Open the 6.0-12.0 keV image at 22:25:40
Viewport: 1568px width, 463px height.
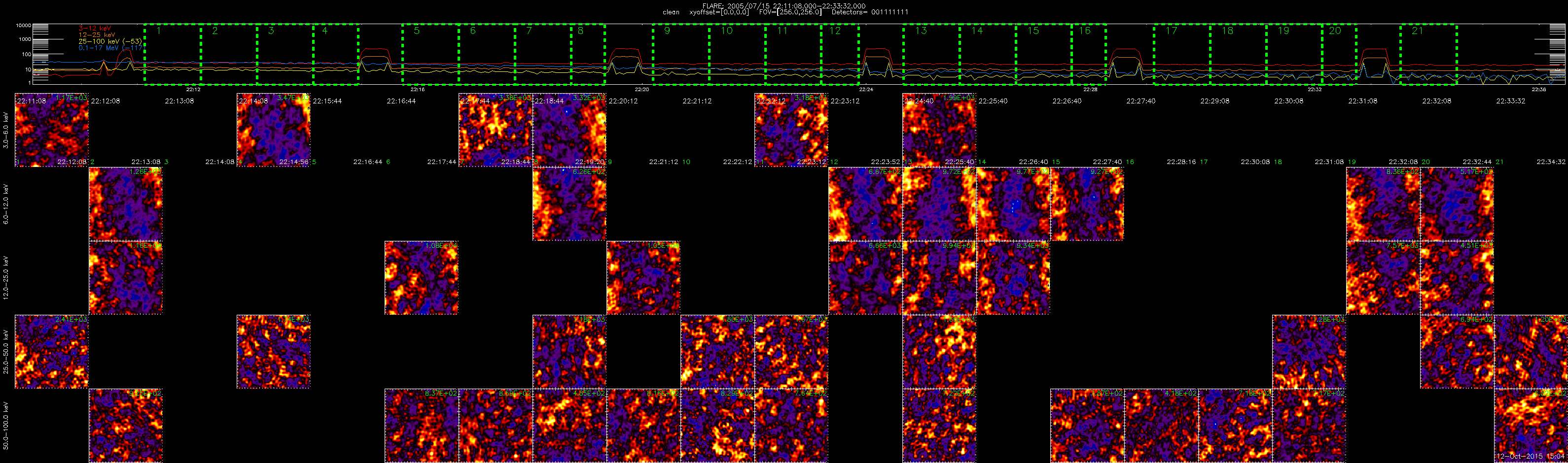(x=1013, y=204)
